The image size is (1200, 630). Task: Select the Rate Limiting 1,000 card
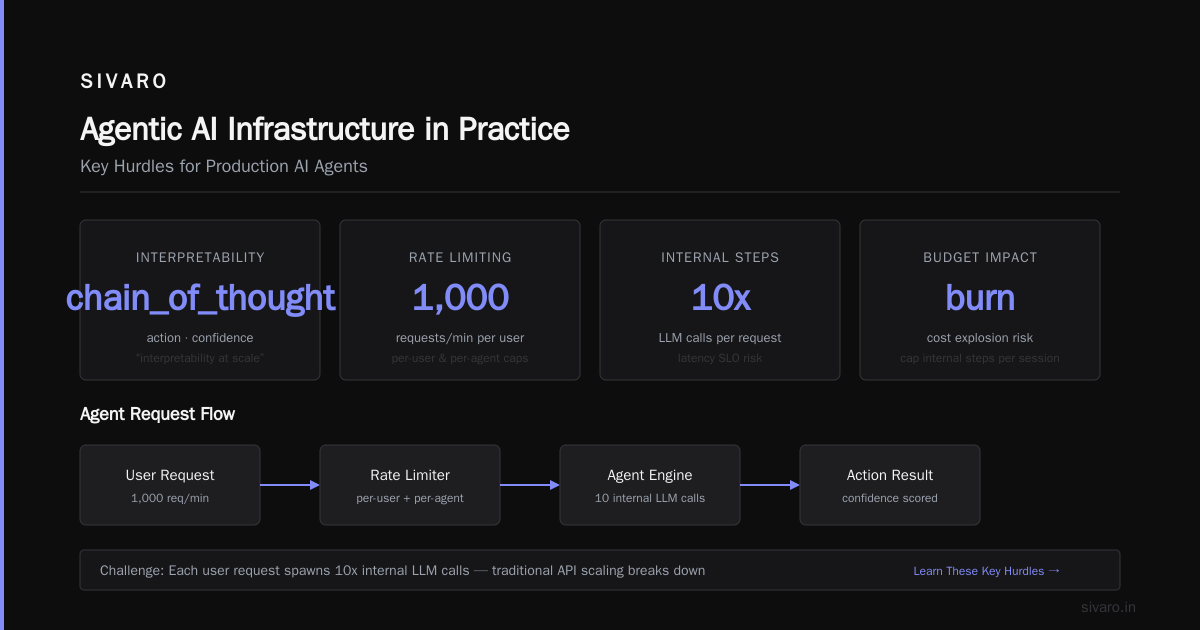460,300
